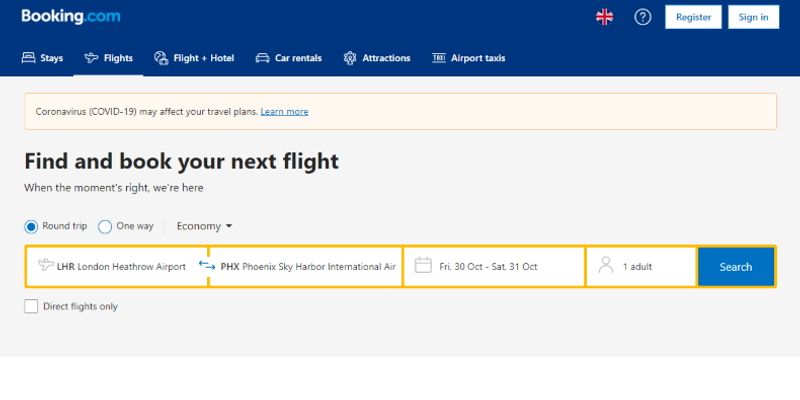Image resolution: width=800 pixels, height=400 pixels.
Task: Select the Round trip radio button
Action: click(31, 227)
